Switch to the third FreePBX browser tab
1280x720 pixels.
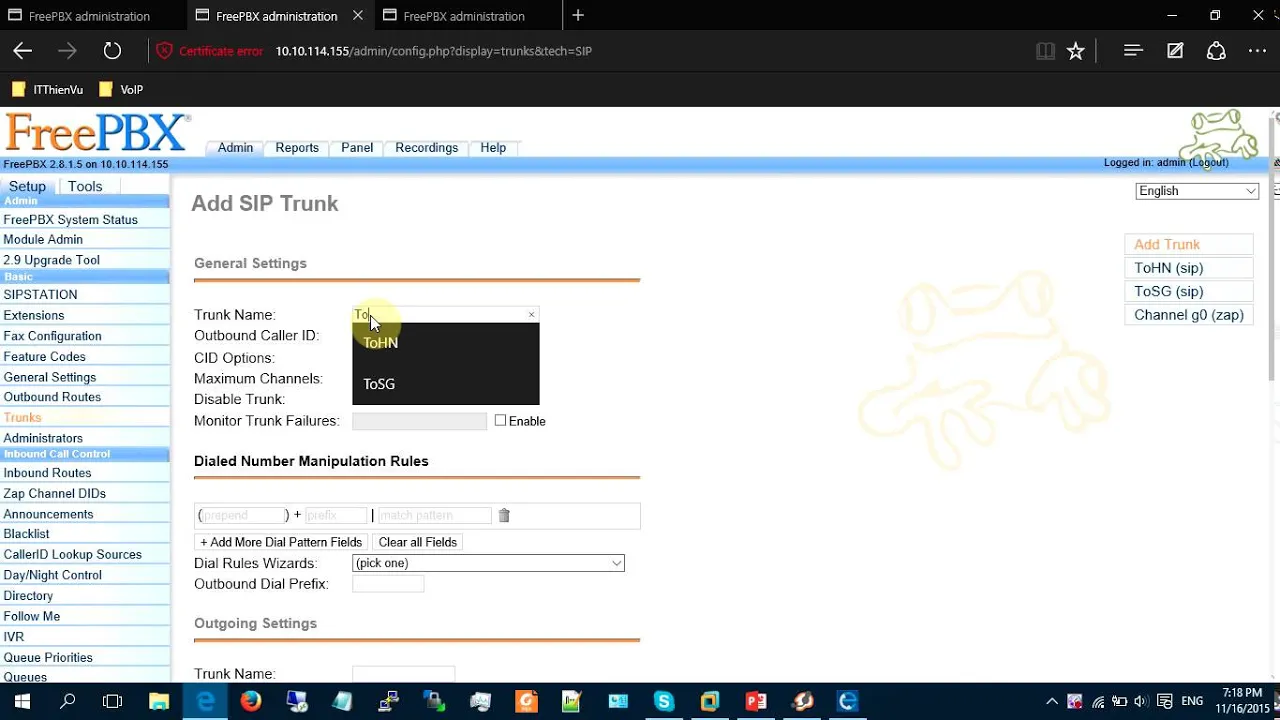pos(464,16)
